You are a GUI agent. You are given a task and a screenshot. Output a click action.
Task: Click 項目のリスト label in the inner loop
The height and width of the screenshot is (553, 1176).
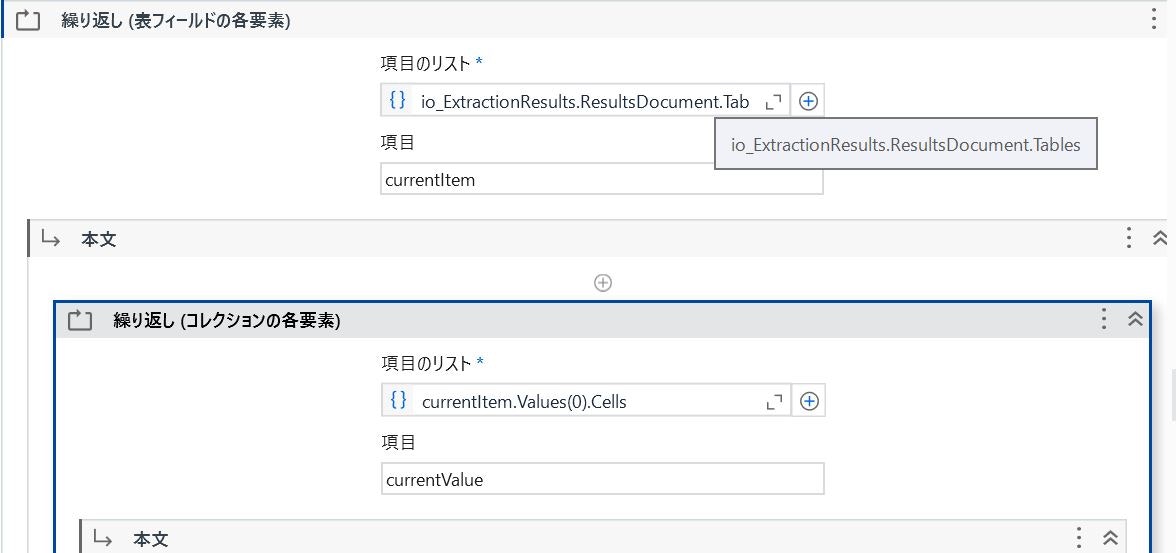[427, 364]
